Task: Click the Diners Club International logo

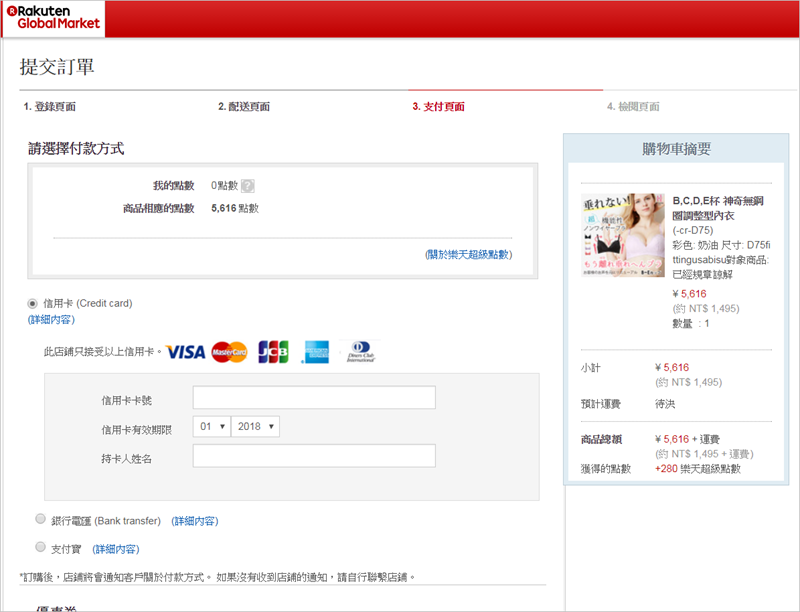Action: click(x=360, y=352)
